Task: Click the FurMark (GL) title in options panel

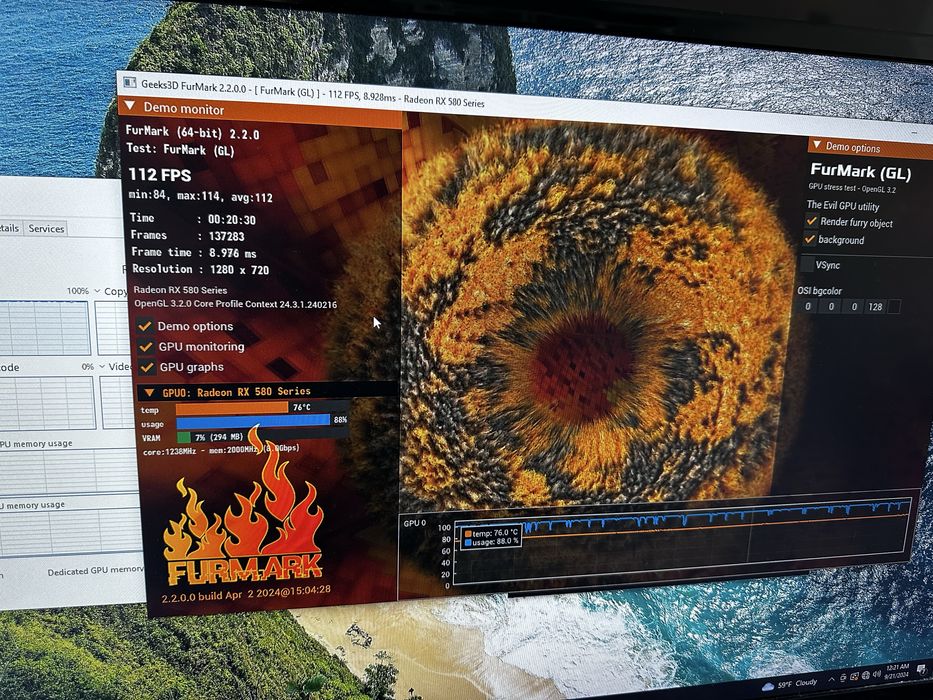Action: click(x=860, y=172)
